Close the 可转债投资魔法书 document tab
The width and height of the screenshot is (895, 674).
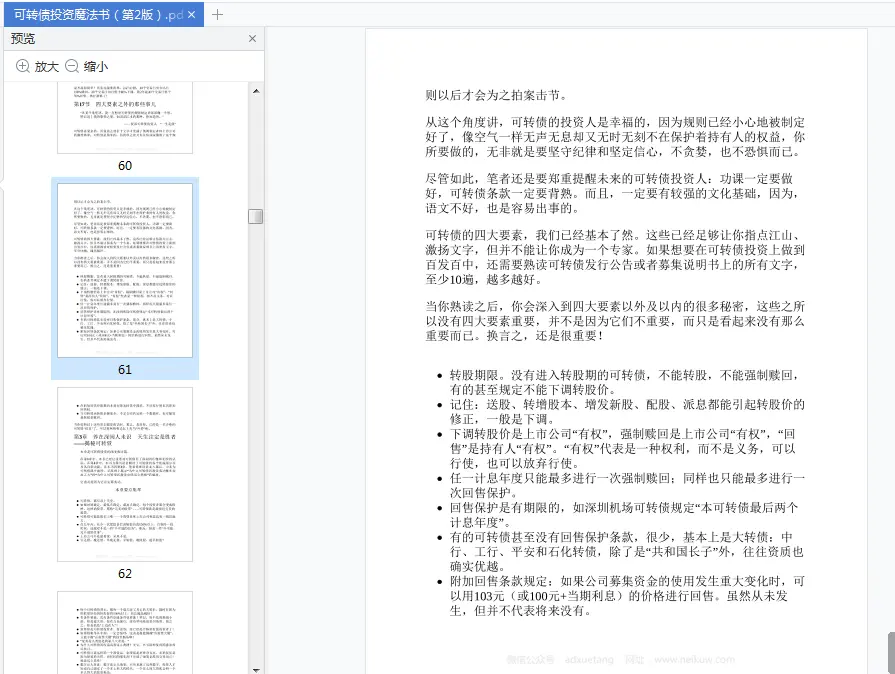click(192, 15)
